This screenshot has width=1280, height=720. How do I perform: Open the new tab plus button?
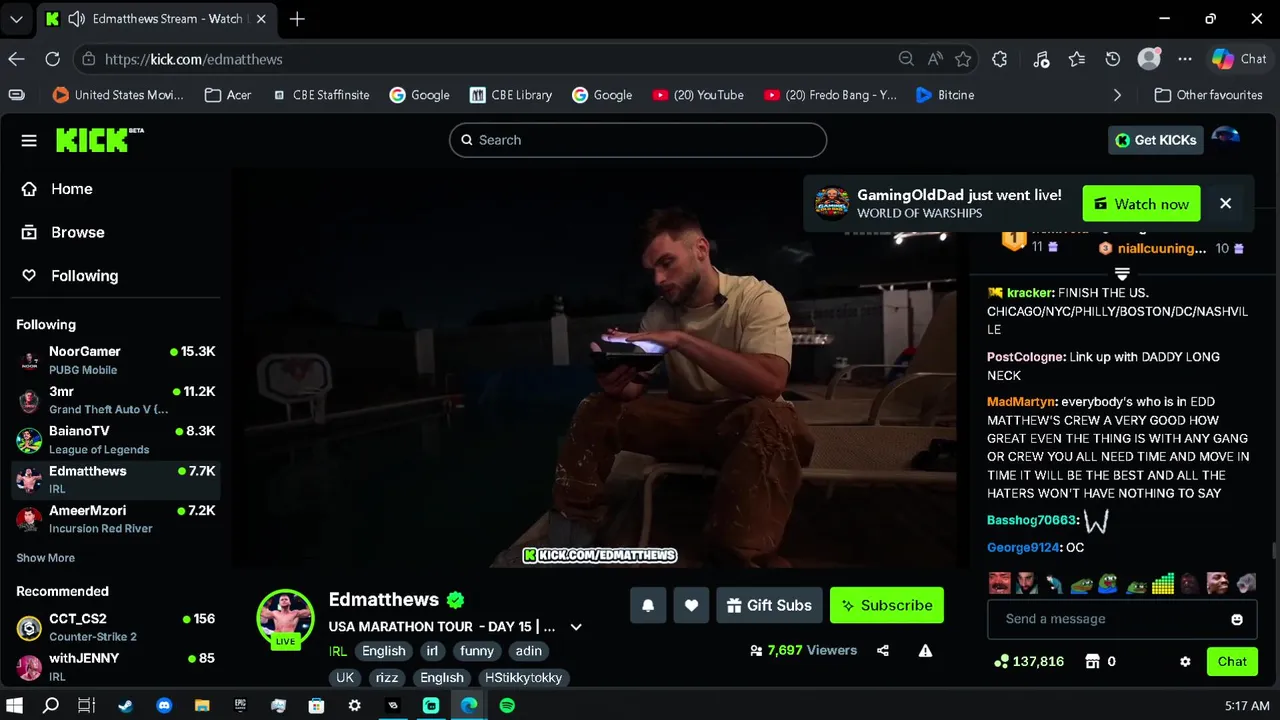pos(297,19)
